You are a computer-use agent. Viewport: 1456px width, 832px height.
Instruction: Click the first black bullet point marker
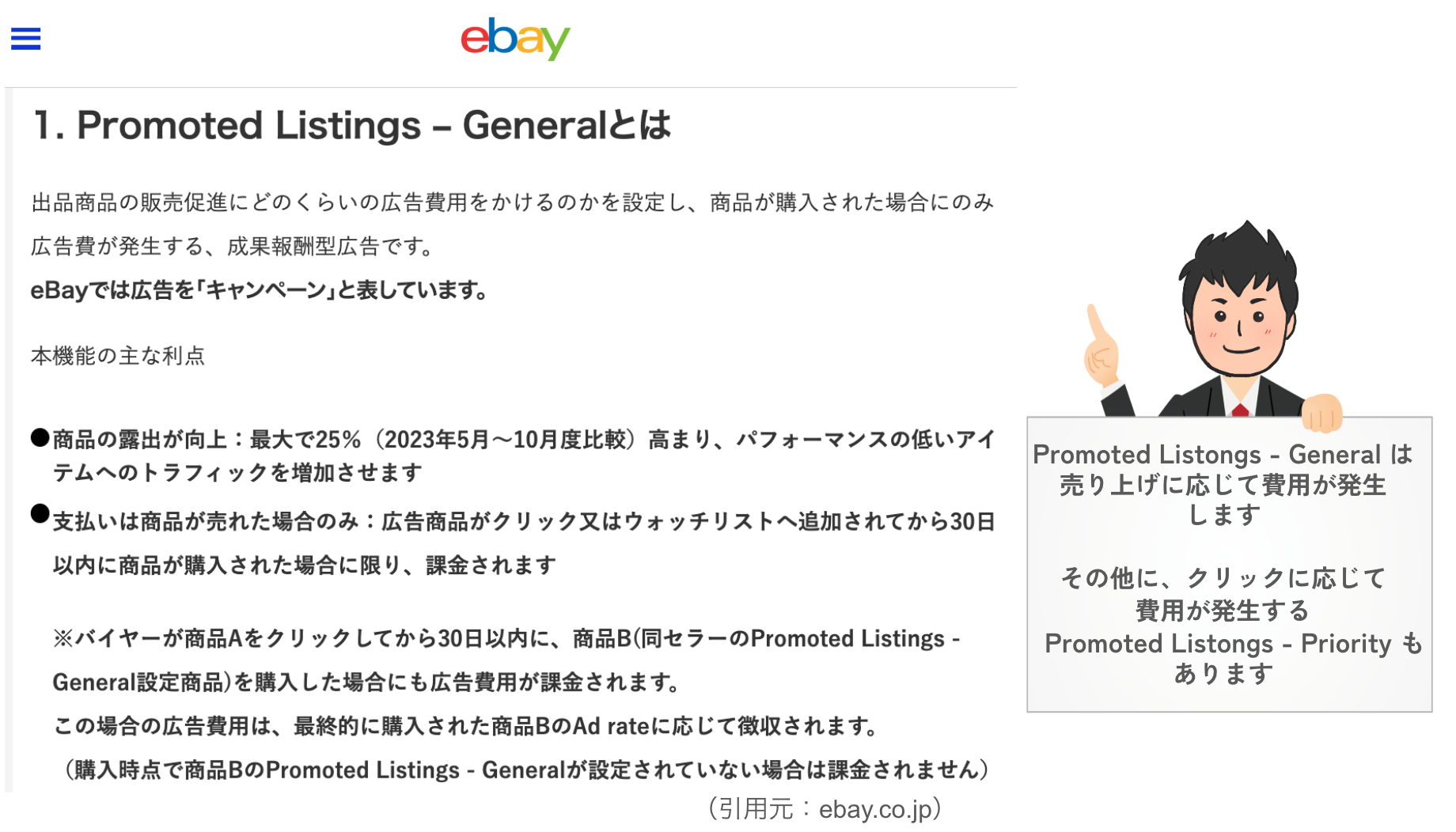click(x=40, y=437)
